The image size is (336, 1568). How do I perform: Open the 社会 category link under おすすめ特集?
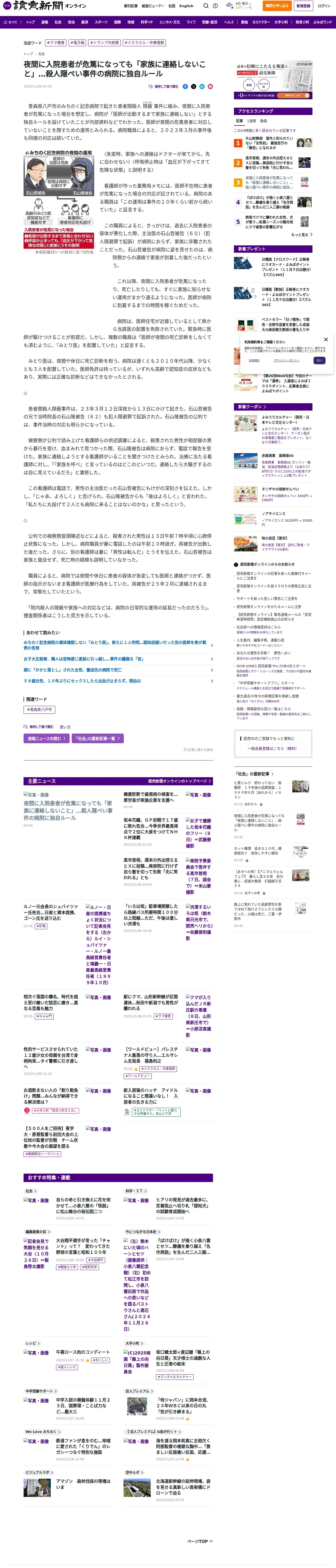click(x=31, y=1191)
